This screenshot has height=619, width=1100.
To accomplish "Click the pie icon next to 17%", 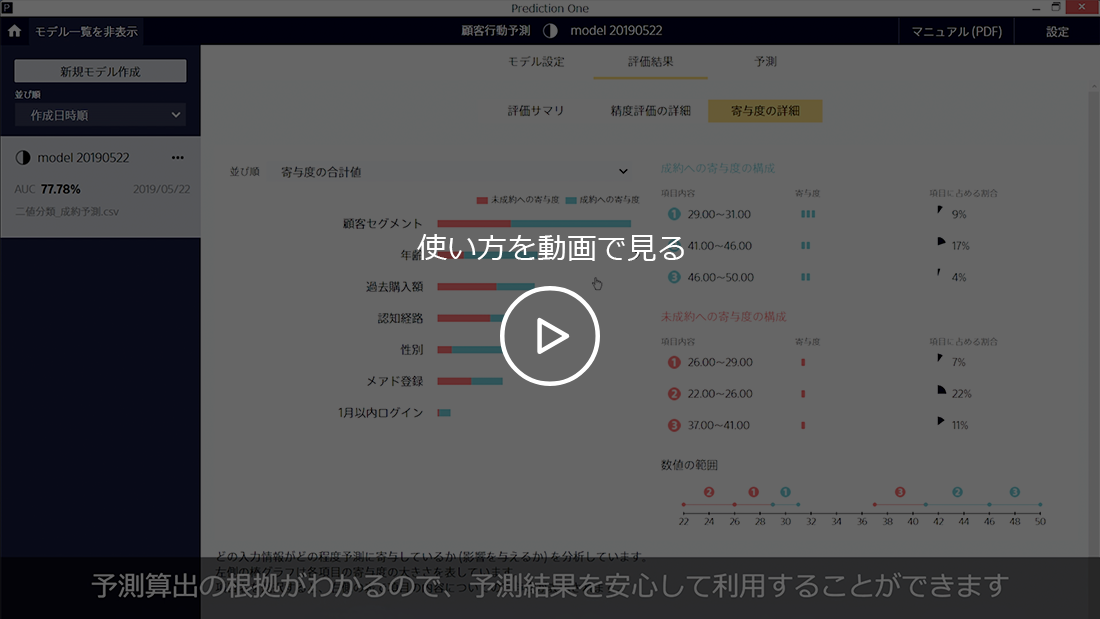I will tap(941, 241).
